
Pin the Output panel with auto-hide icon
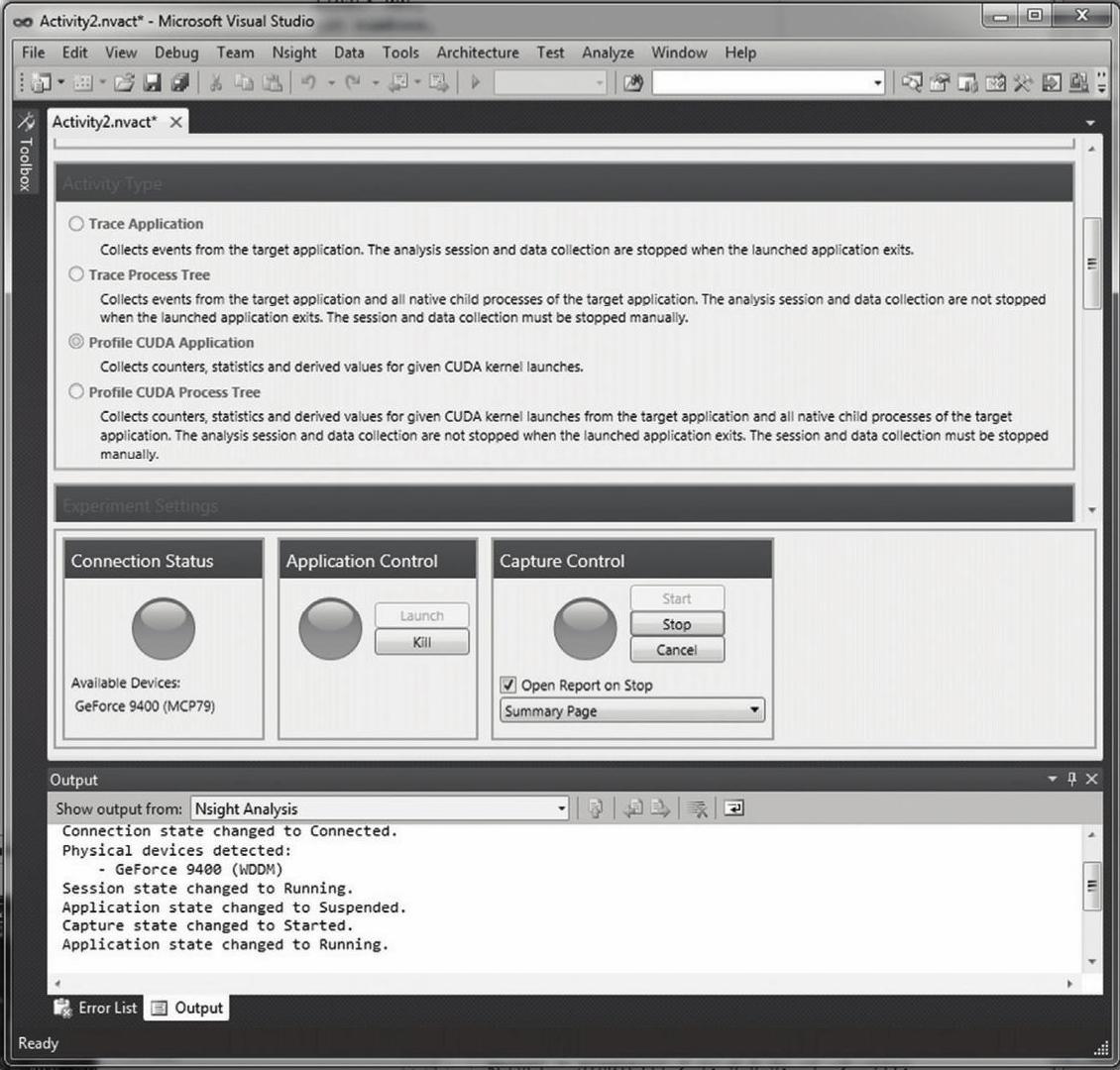[x=1071, y=779]
